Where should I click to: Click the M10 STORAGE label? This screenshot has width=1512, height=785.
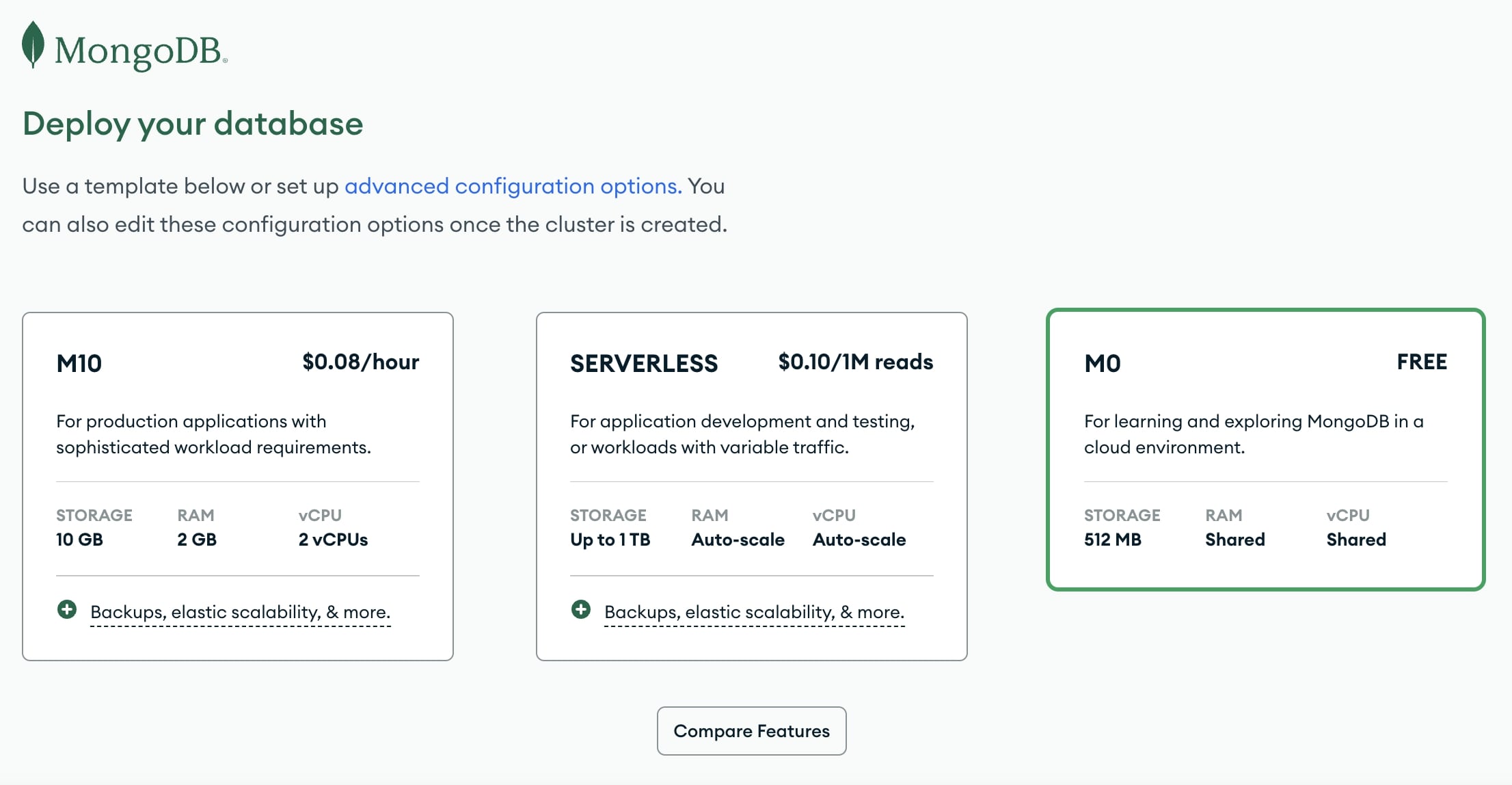(94, 515)
